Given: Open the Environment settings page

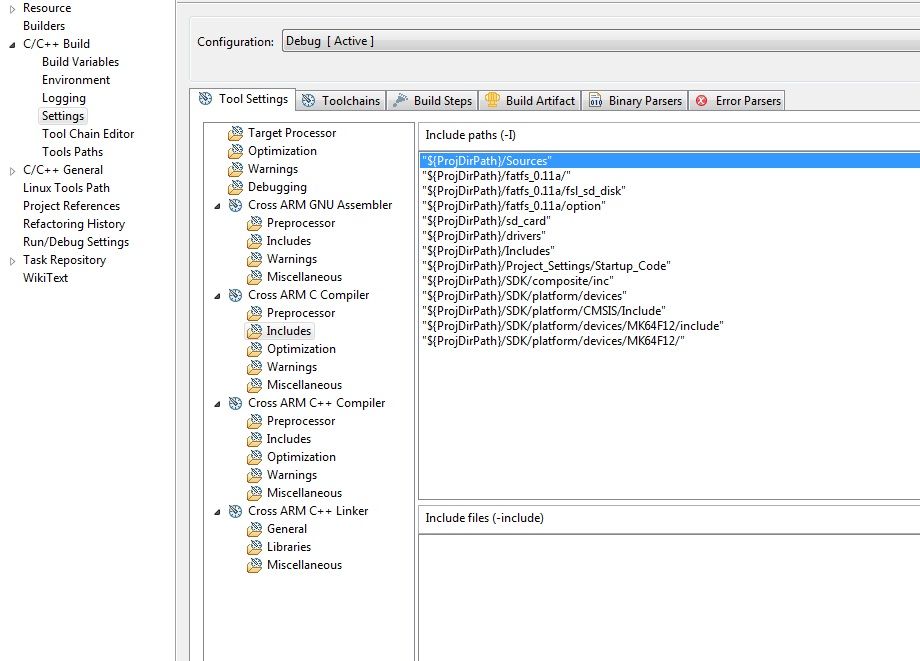Looking at the screenshot, I should click(x=76, y=80).
